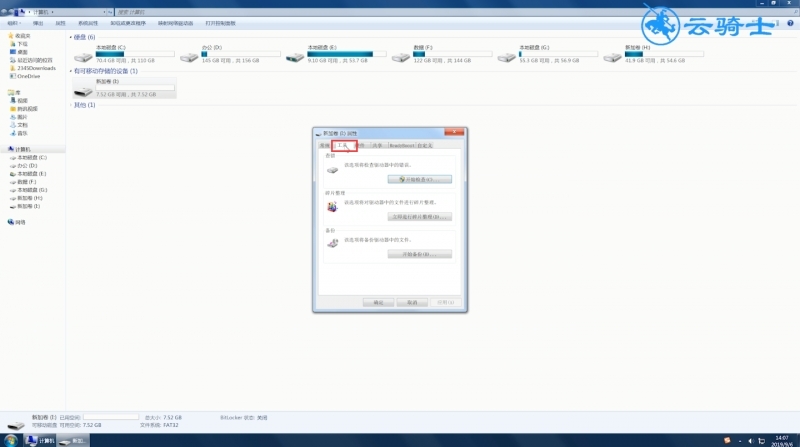Screen dimensions: 800x447
Task: Open the 本地磁盘 (C:) drive icon
Action: [x=83, y=57]
